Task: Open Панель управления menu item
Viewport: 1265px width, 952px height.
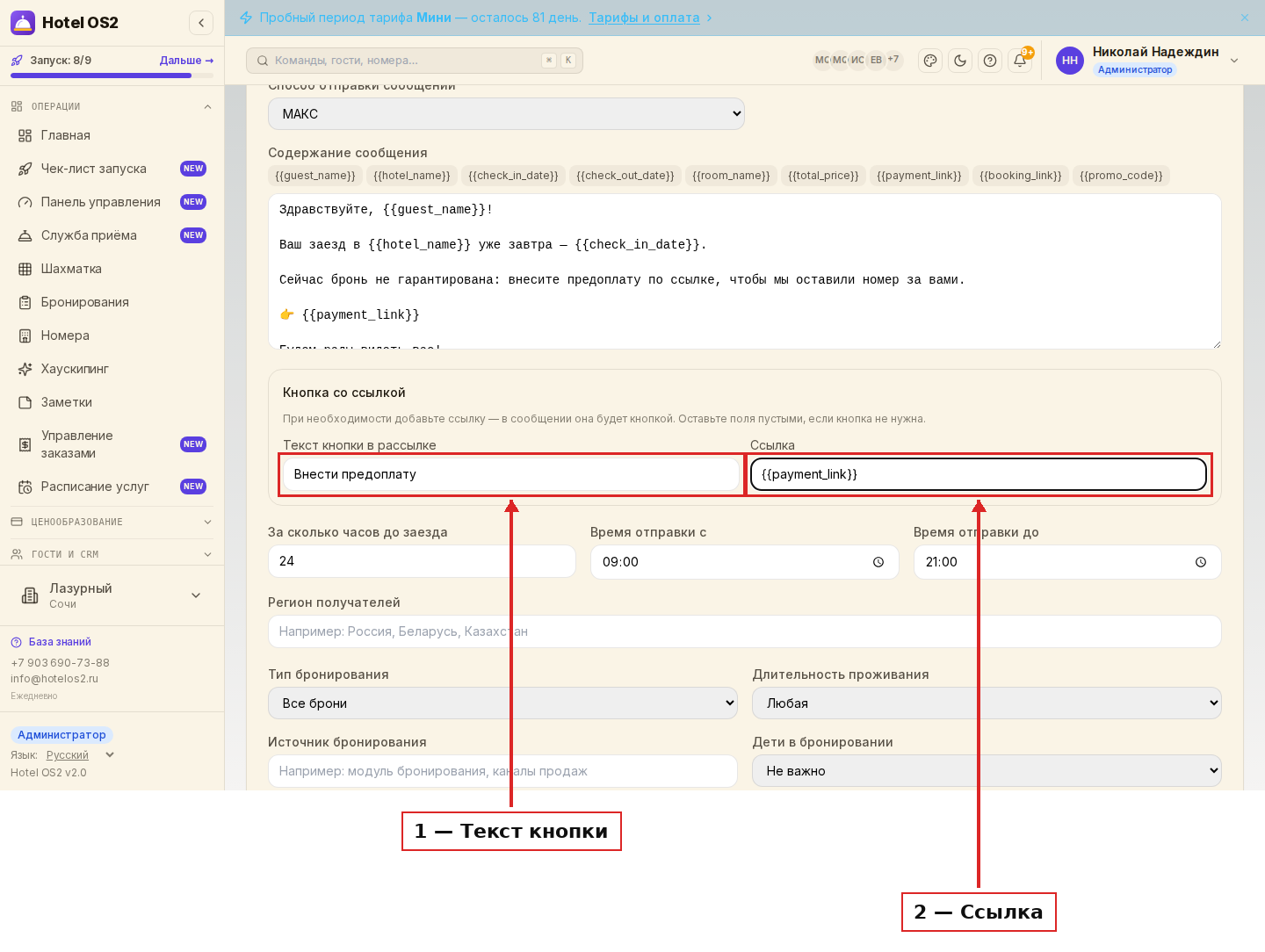Action: coord(112,202)
